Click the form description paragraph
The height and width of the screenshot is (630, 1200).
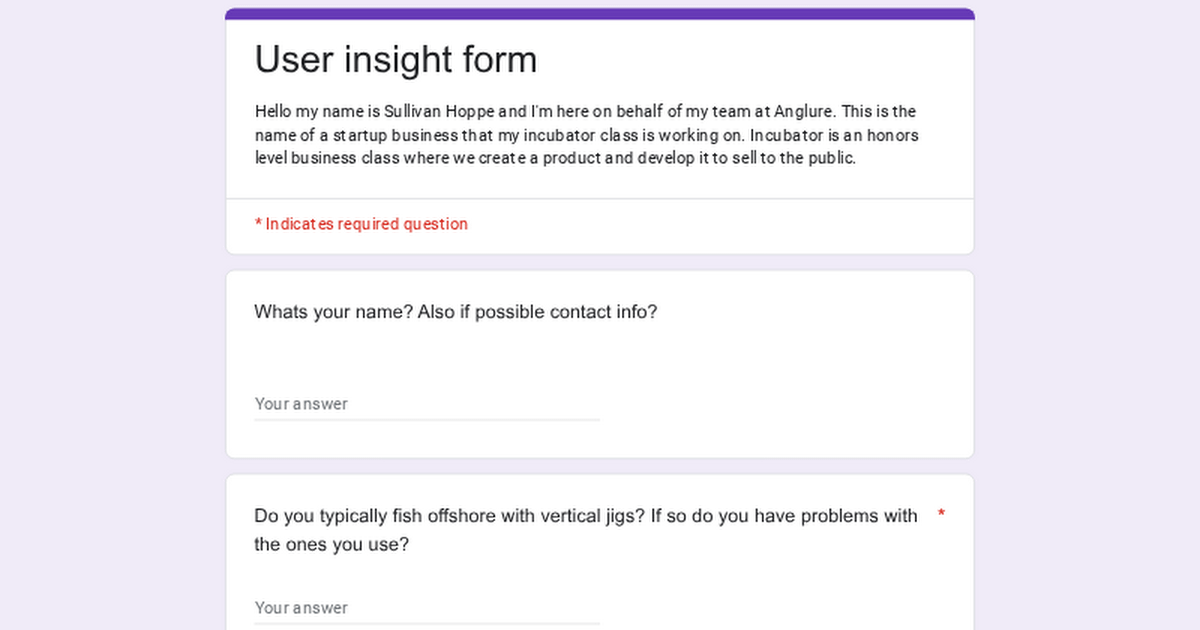coord(586,135)
